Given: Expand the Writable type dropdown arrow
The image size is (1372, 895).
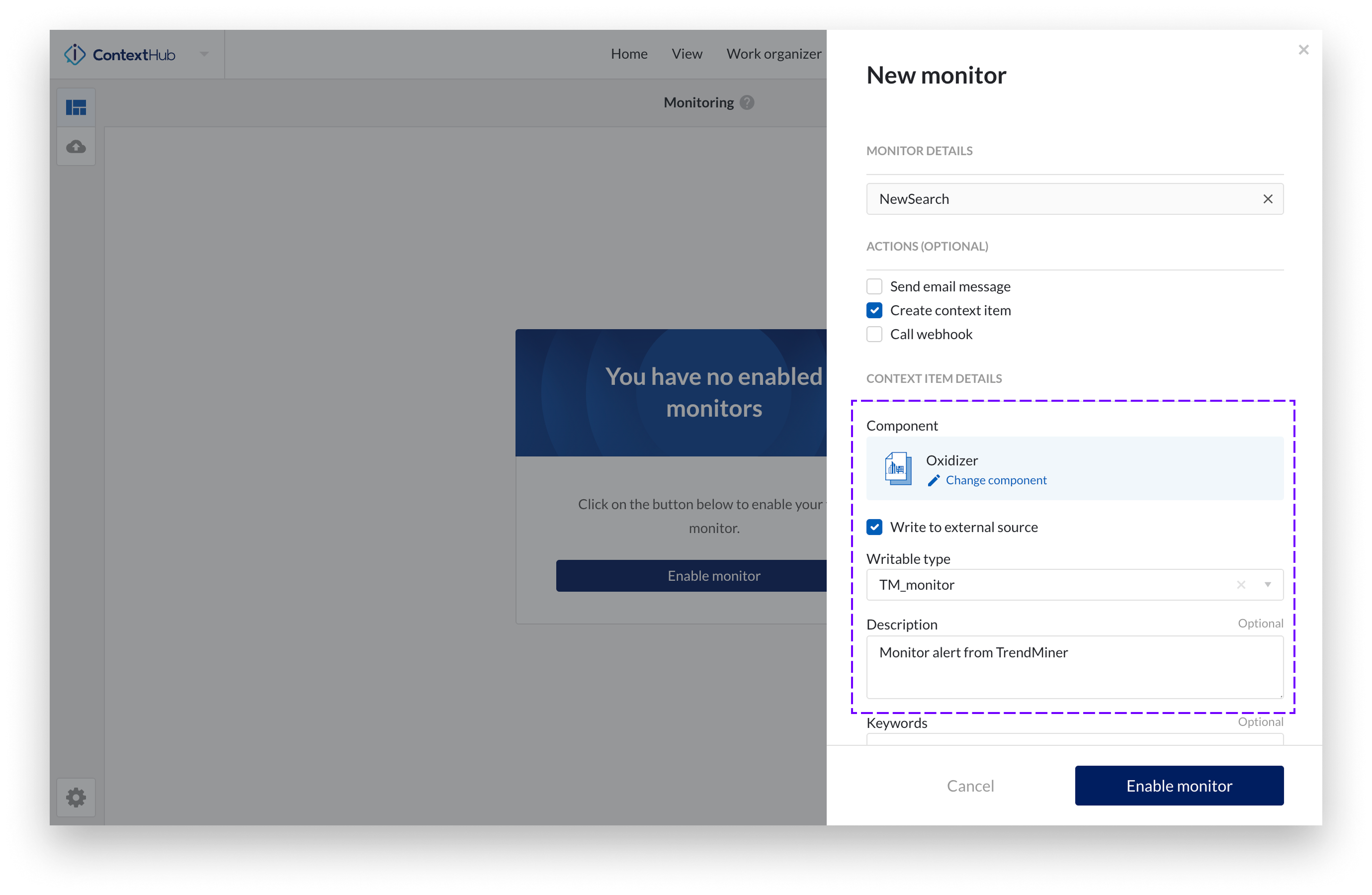Looking at the screenshot, I should click(1268, 585).
